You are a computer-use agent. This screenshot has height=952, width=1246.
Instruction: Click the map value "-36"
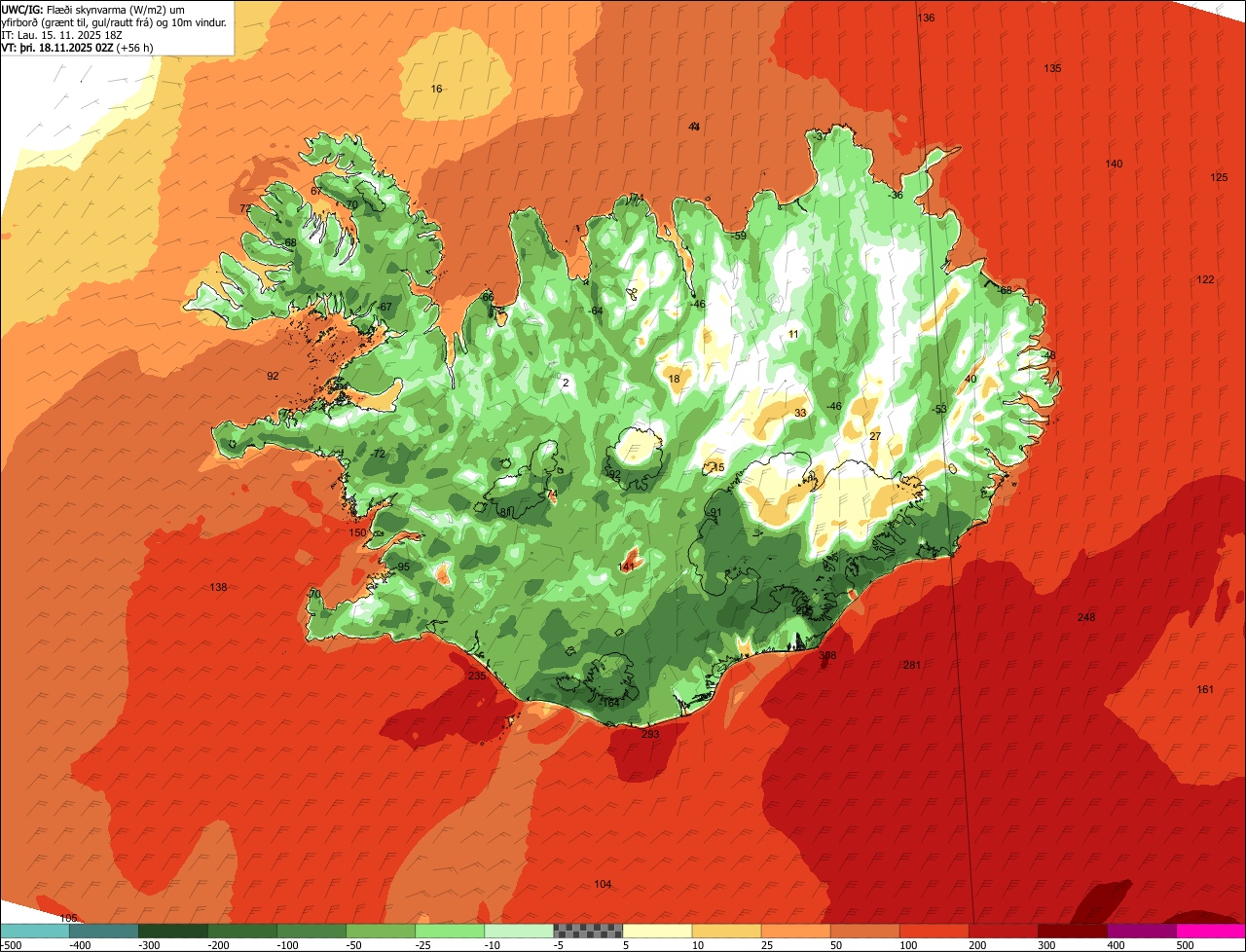click(896, 195)
